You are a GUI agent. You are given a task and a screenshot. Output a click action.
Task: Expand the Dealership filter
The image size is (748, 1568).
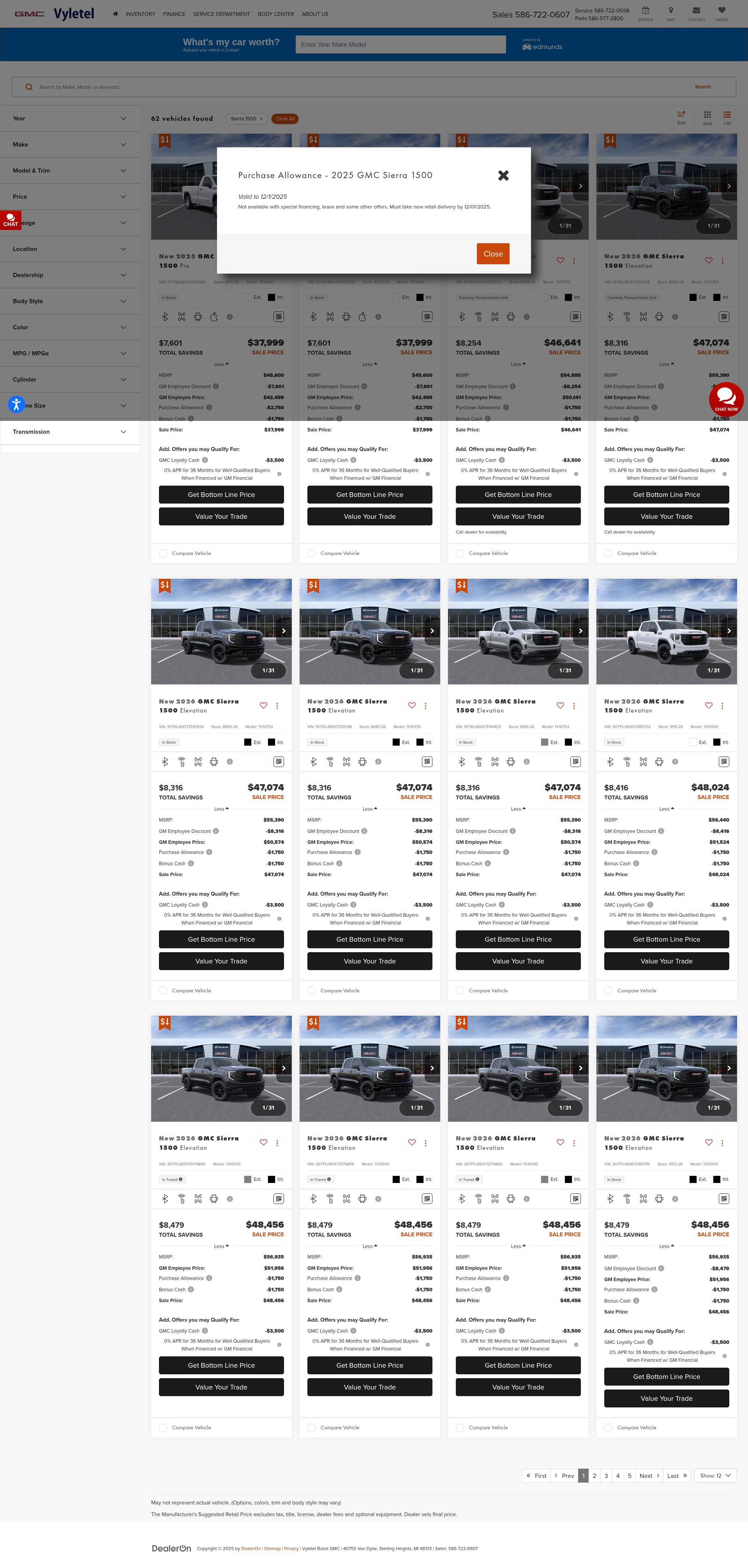point(70,275)
